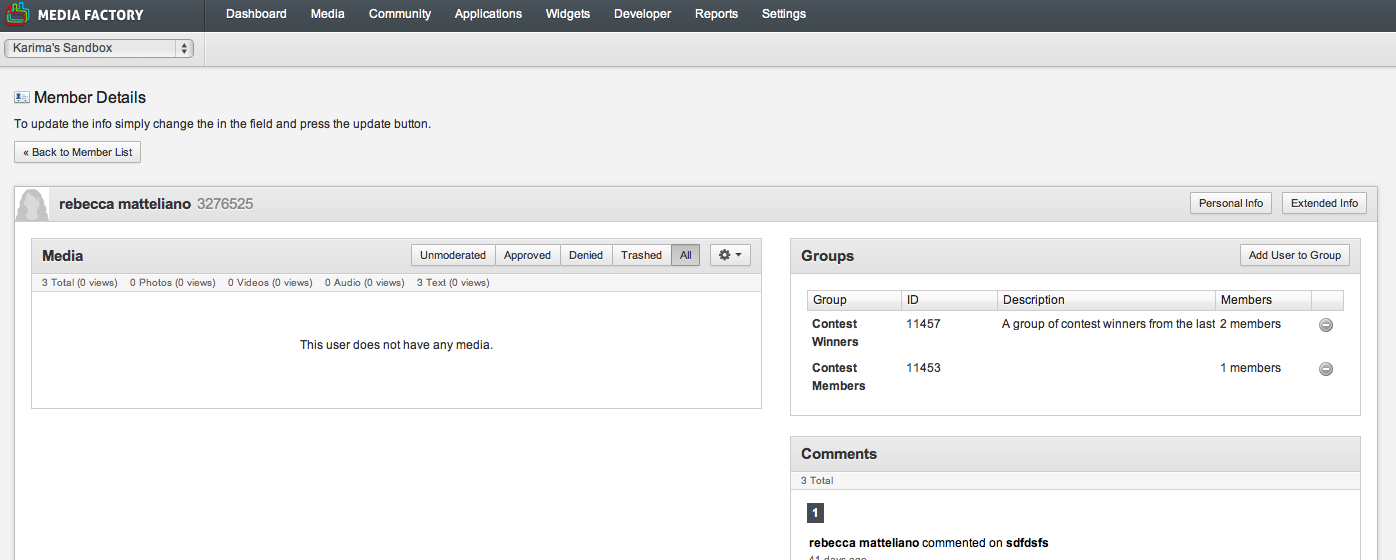This screenshot has height=560, width=1396.
Task: Click '0 Audio (0 views)' stat
Action: pyautogui.click(x=365, y=283)
